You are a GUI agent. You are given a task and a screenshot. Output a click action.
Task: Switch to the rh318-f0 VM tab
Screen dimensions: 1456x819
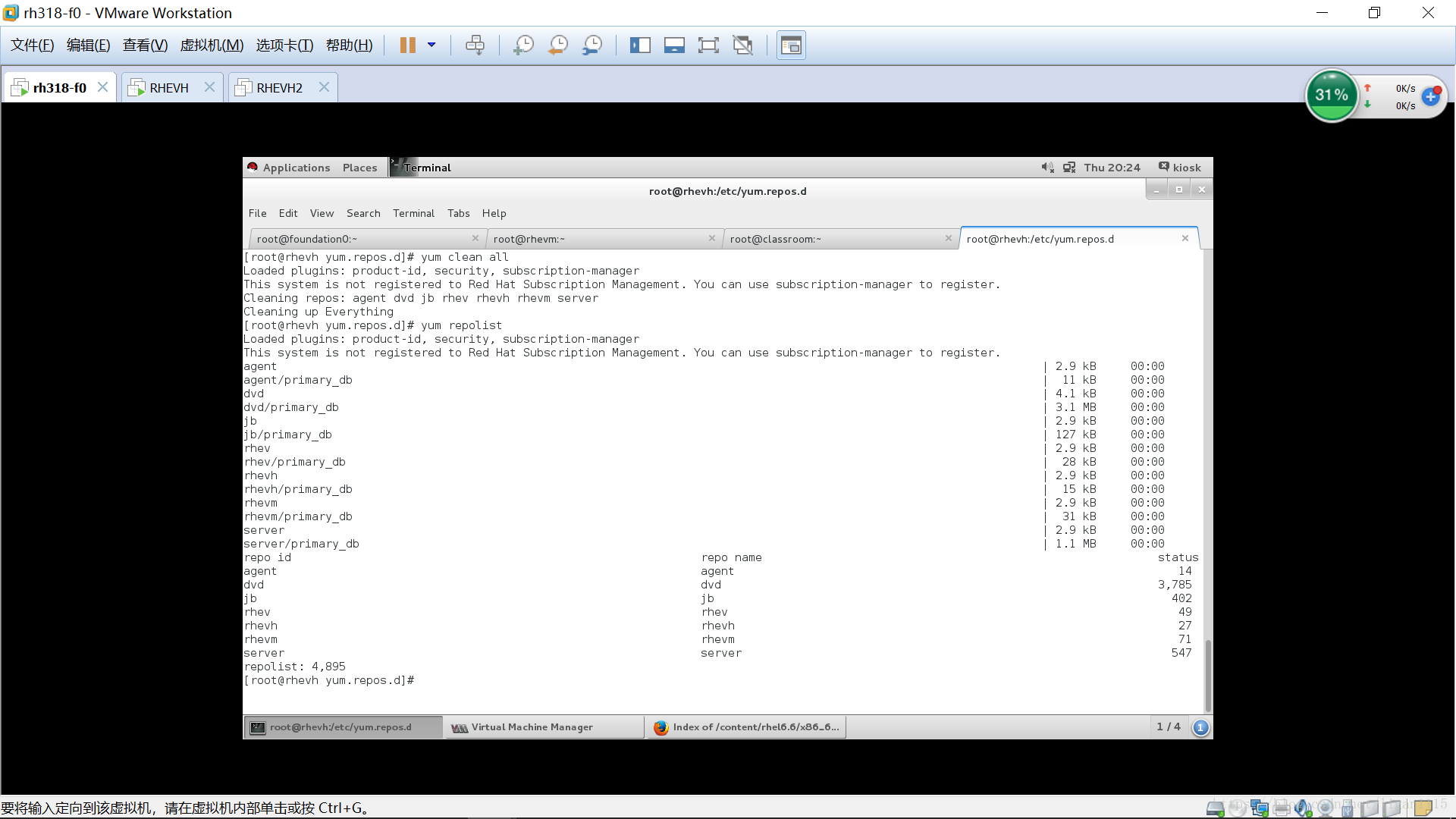(x=60, y=88)
